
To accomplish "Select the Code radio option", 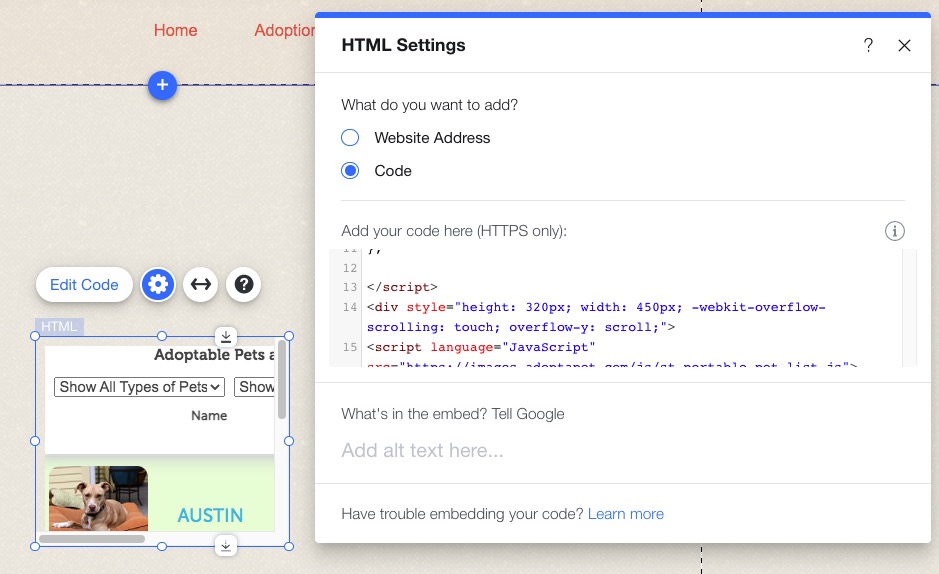I will pyautogui.click(x=350, y=171).
